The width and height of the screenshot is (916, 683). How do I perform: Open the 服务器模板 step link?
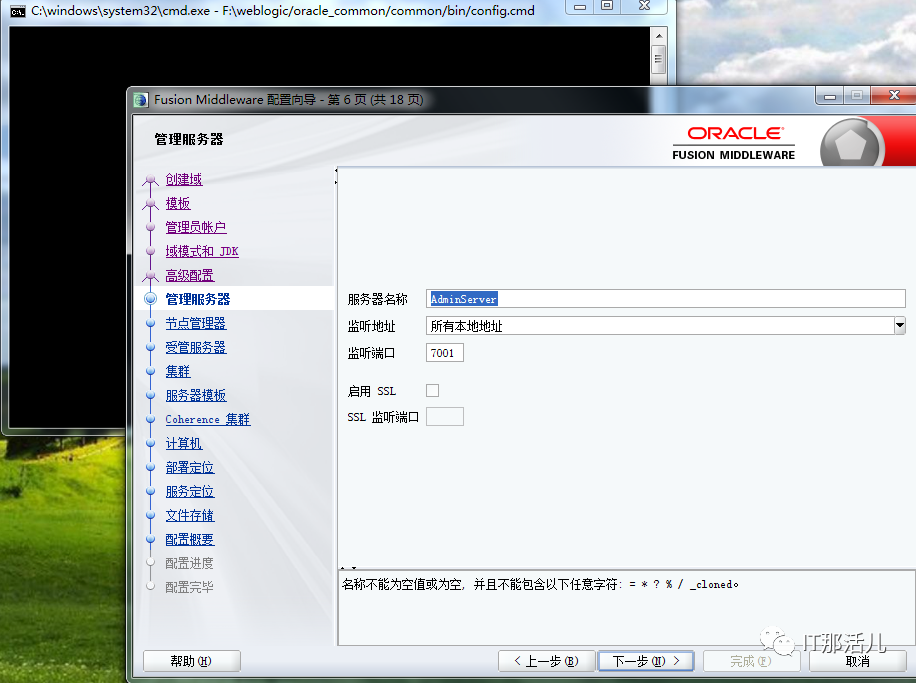point(196,396)
